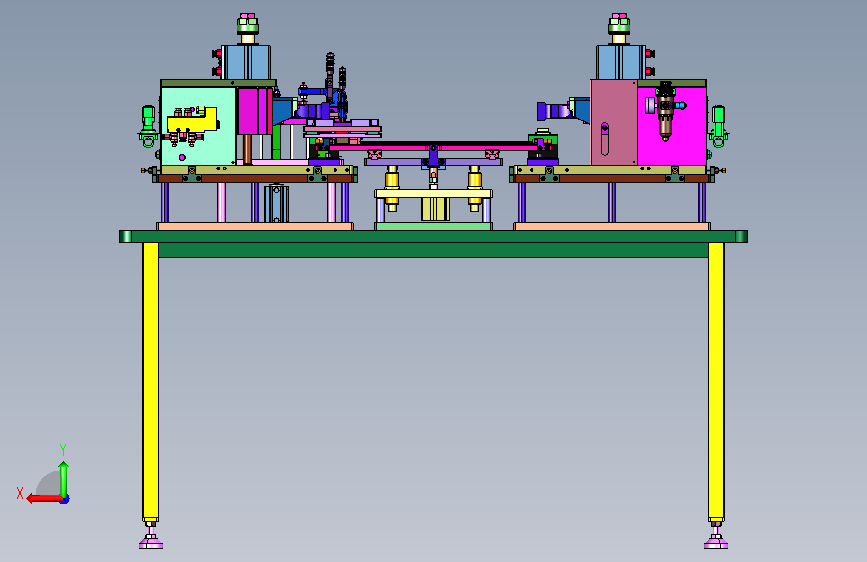Select the green lamp on far right side
The height and width of the screenshot is (562, 867).
[x=718, y=127]
